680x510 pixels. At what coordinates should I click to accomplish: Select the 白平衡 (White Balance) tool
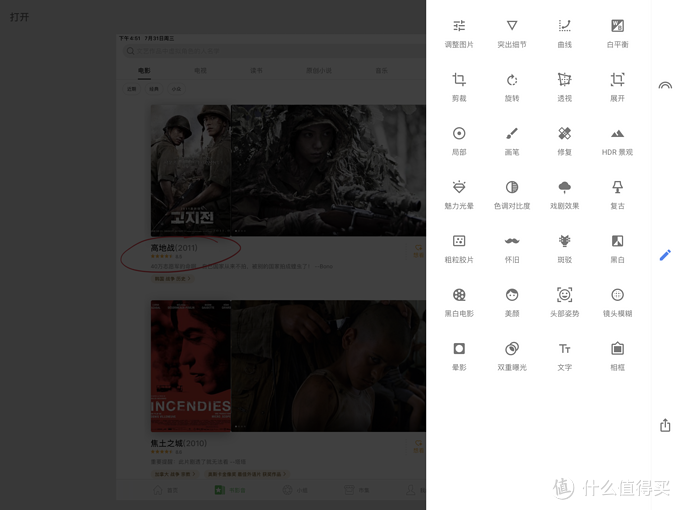617,33
